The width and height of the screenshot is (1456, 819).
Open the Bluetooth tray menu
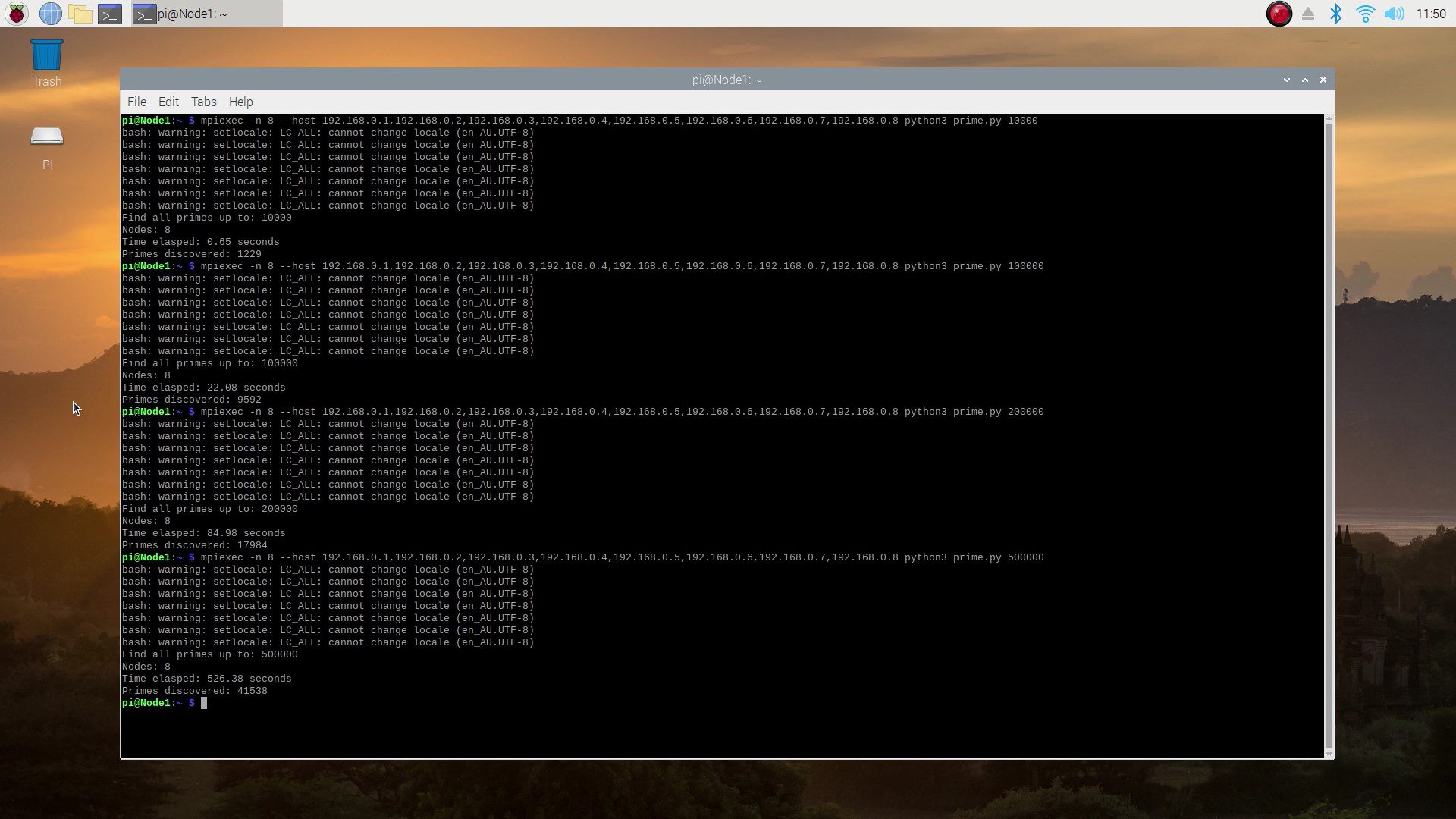1336,14
